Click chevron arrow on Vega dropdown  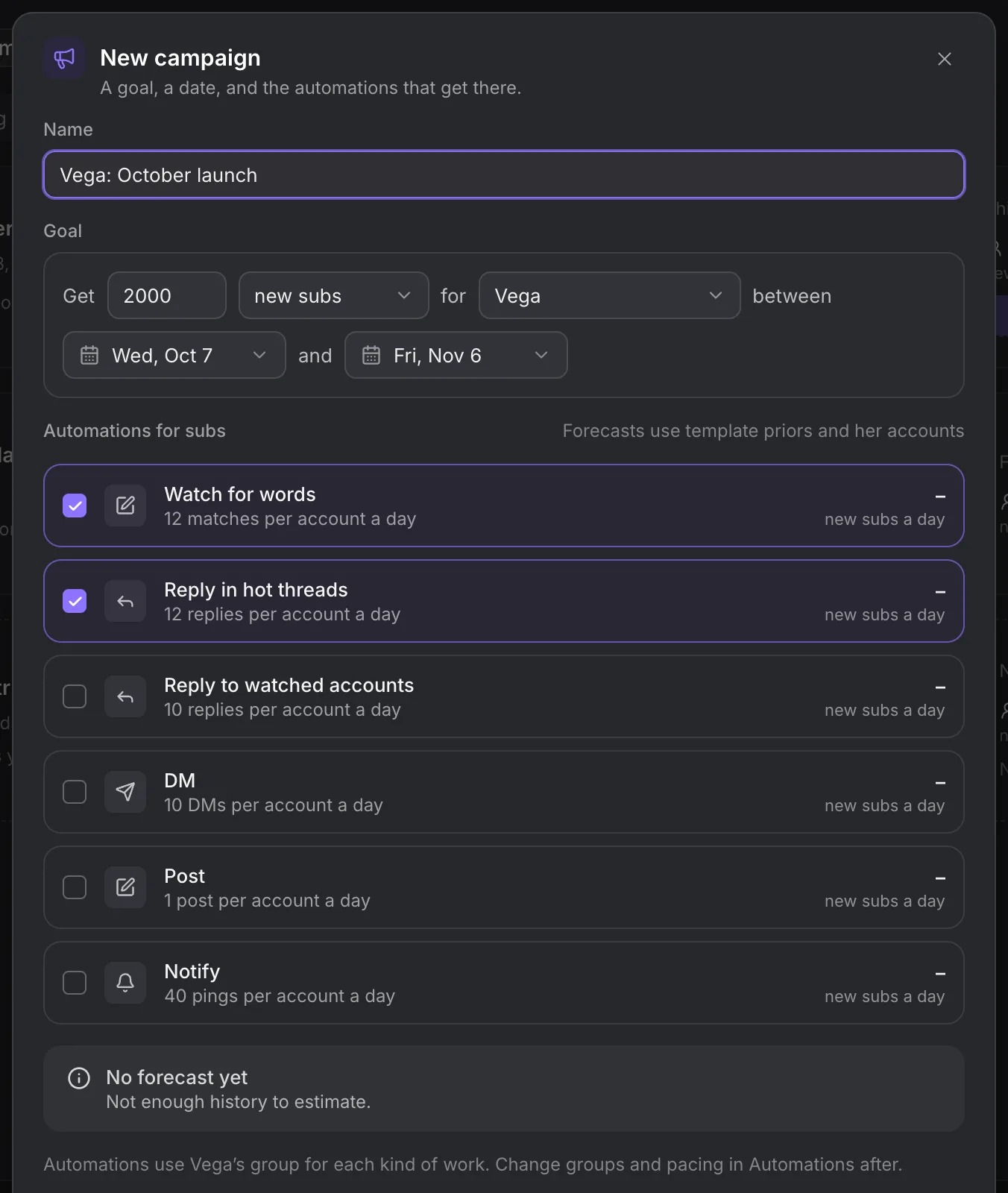(716, 295)
